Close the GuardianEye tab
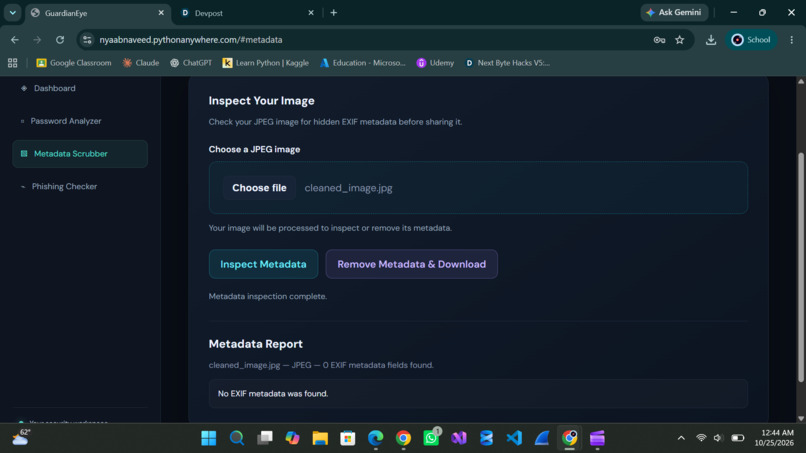The width and height of the screenshot is (806, 453). [x=161, y=13]
